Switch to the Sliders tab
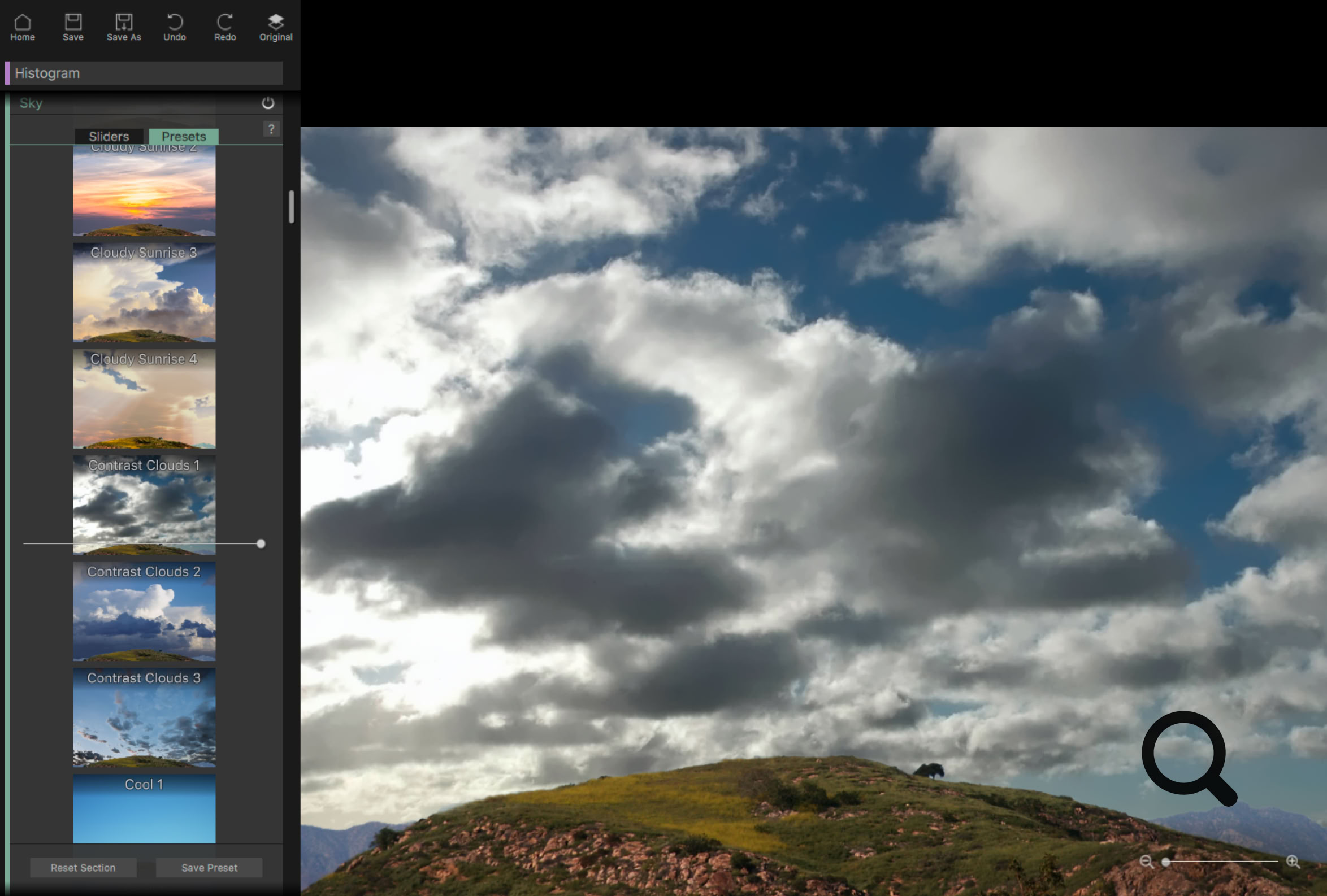Screen dimensions: 1327x896 click(x=109, y=136)
